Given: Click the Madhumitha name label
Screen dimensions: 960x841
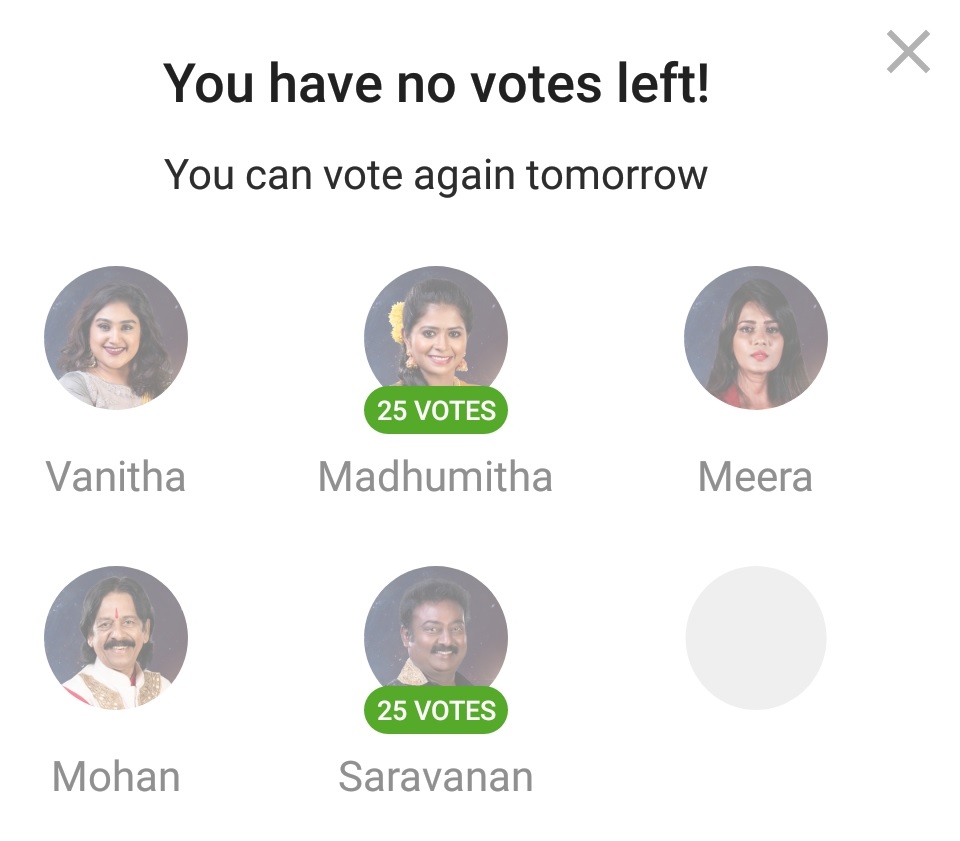Looking at the screenshot, I should tap(435, 477).
